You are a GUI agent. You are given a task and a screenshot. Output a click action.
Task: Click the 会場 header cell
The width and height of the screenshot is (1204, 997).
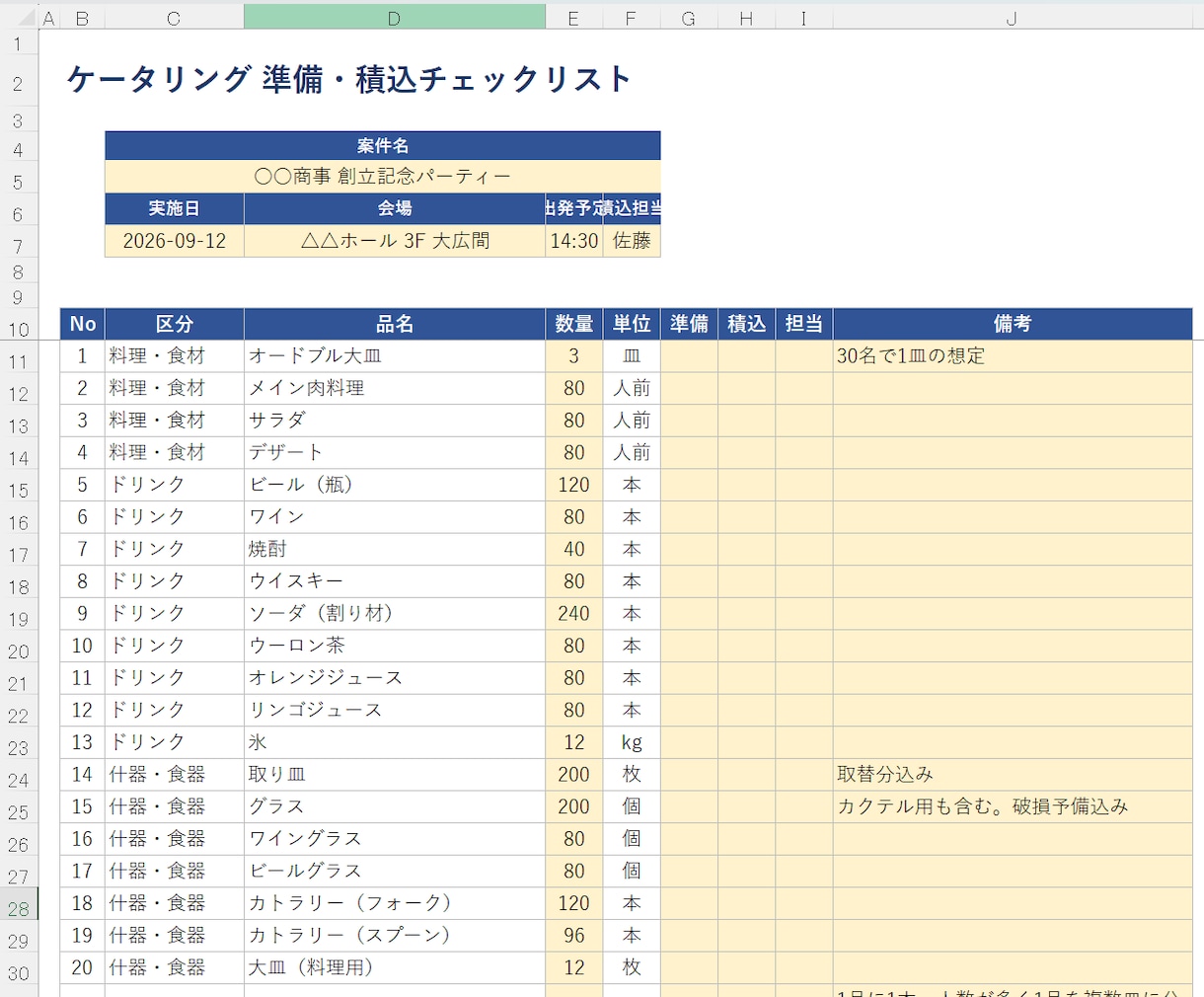(x=395, y=208)
